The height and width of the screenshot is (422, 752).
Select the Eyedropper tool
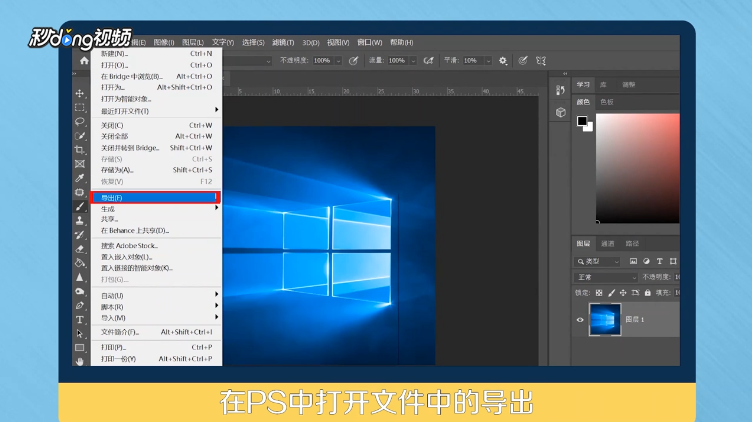(80, 178)
